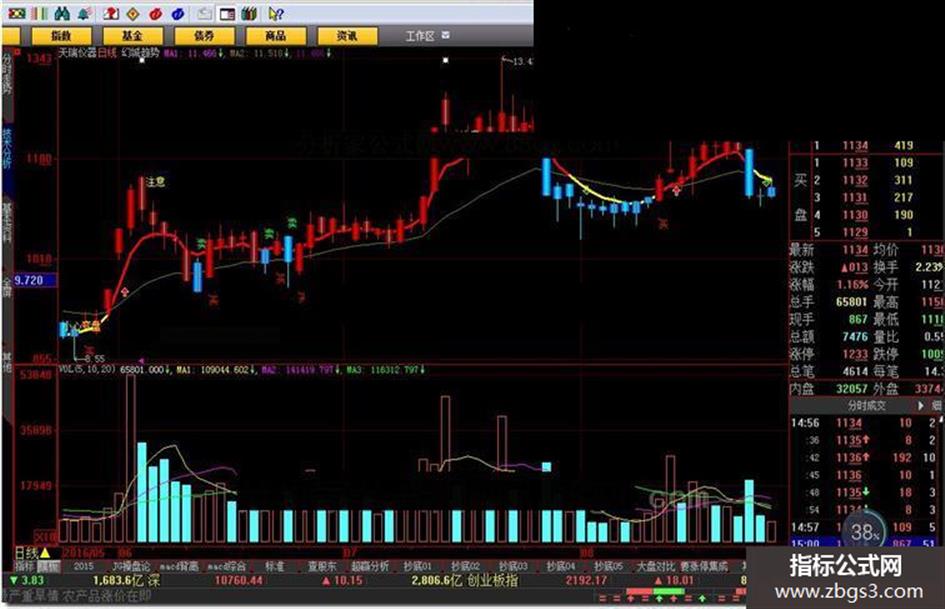
Task: Click the 内盘 32057 value
Action: coord(851,389)
